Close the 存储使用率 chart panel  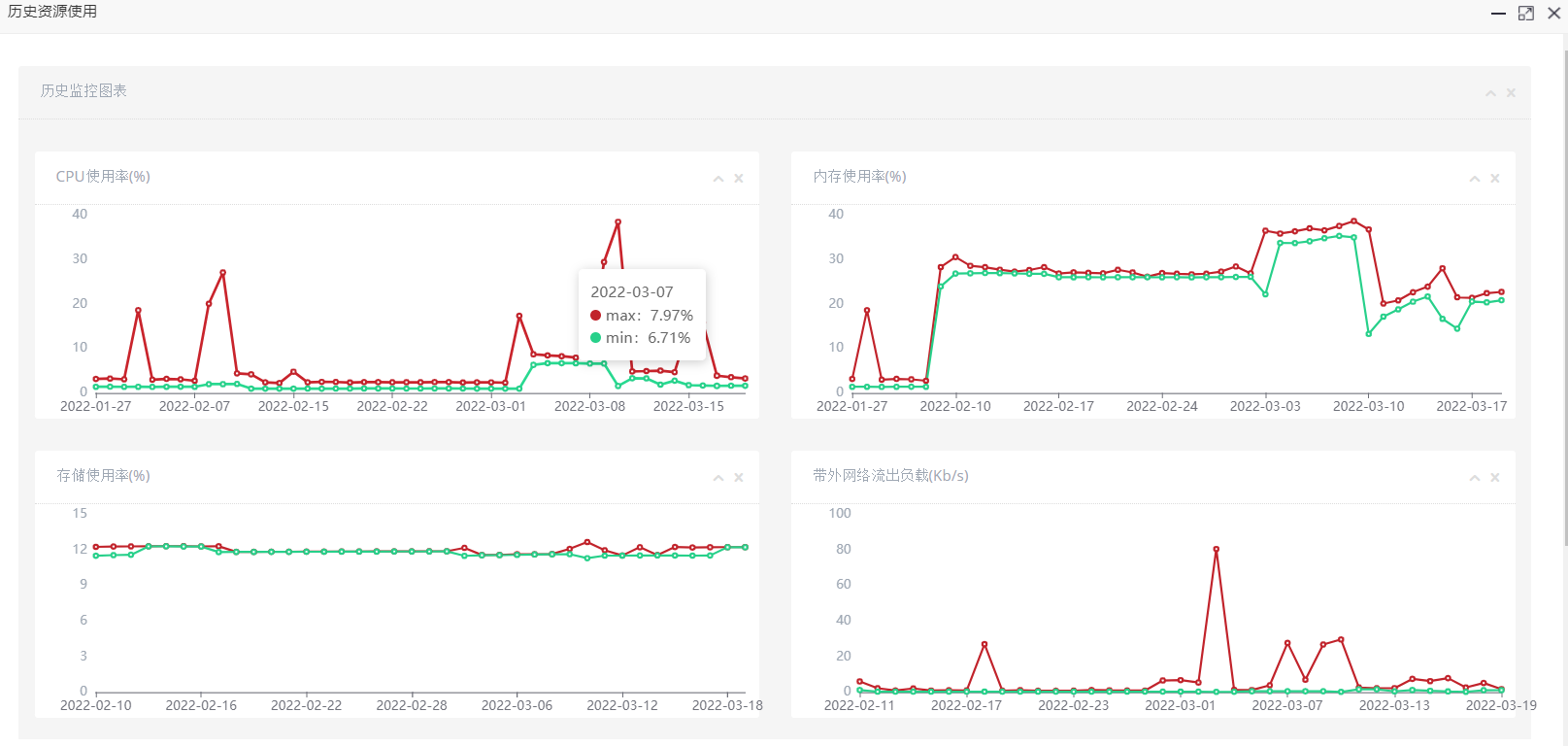pos(739,478)
